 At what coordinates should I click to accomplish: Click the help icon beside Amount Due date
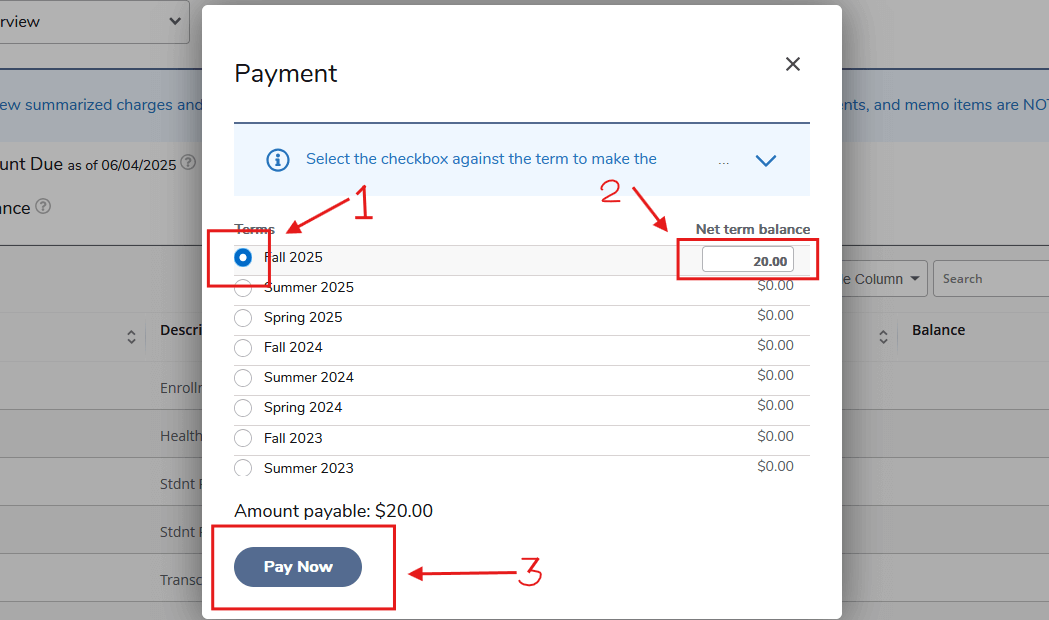188,162
